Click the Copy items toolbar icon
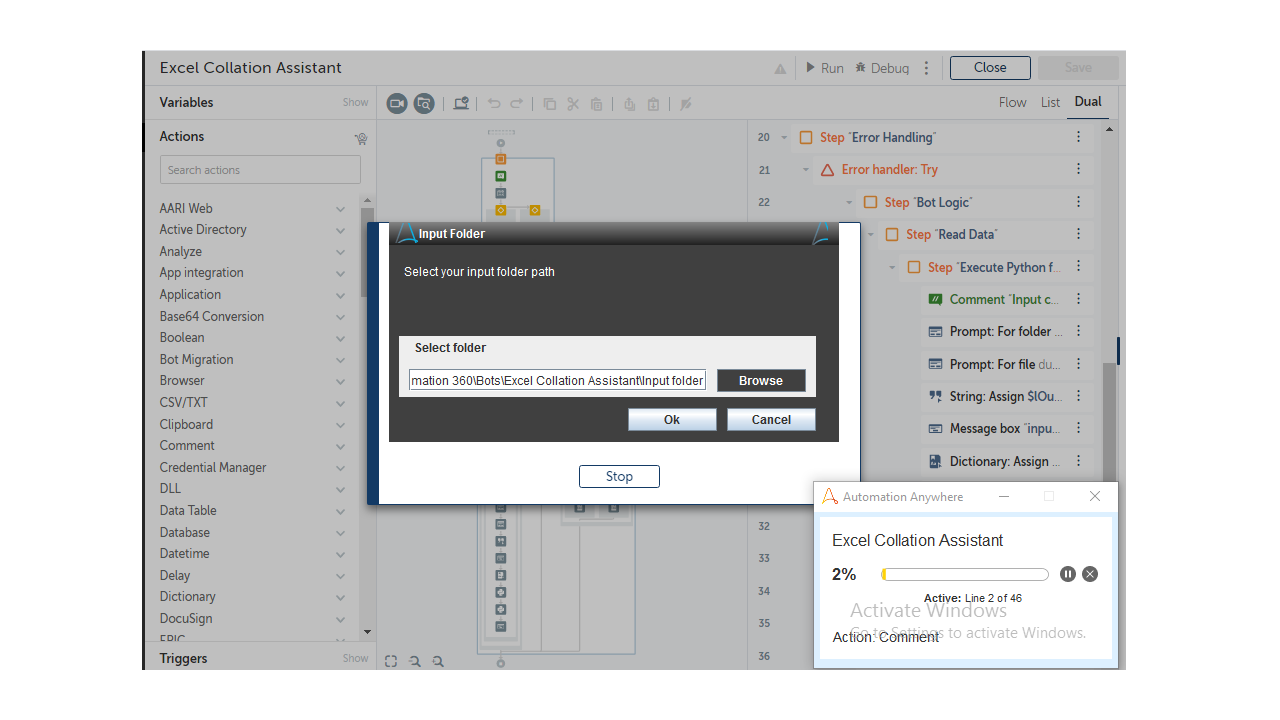 click(550, 103)
